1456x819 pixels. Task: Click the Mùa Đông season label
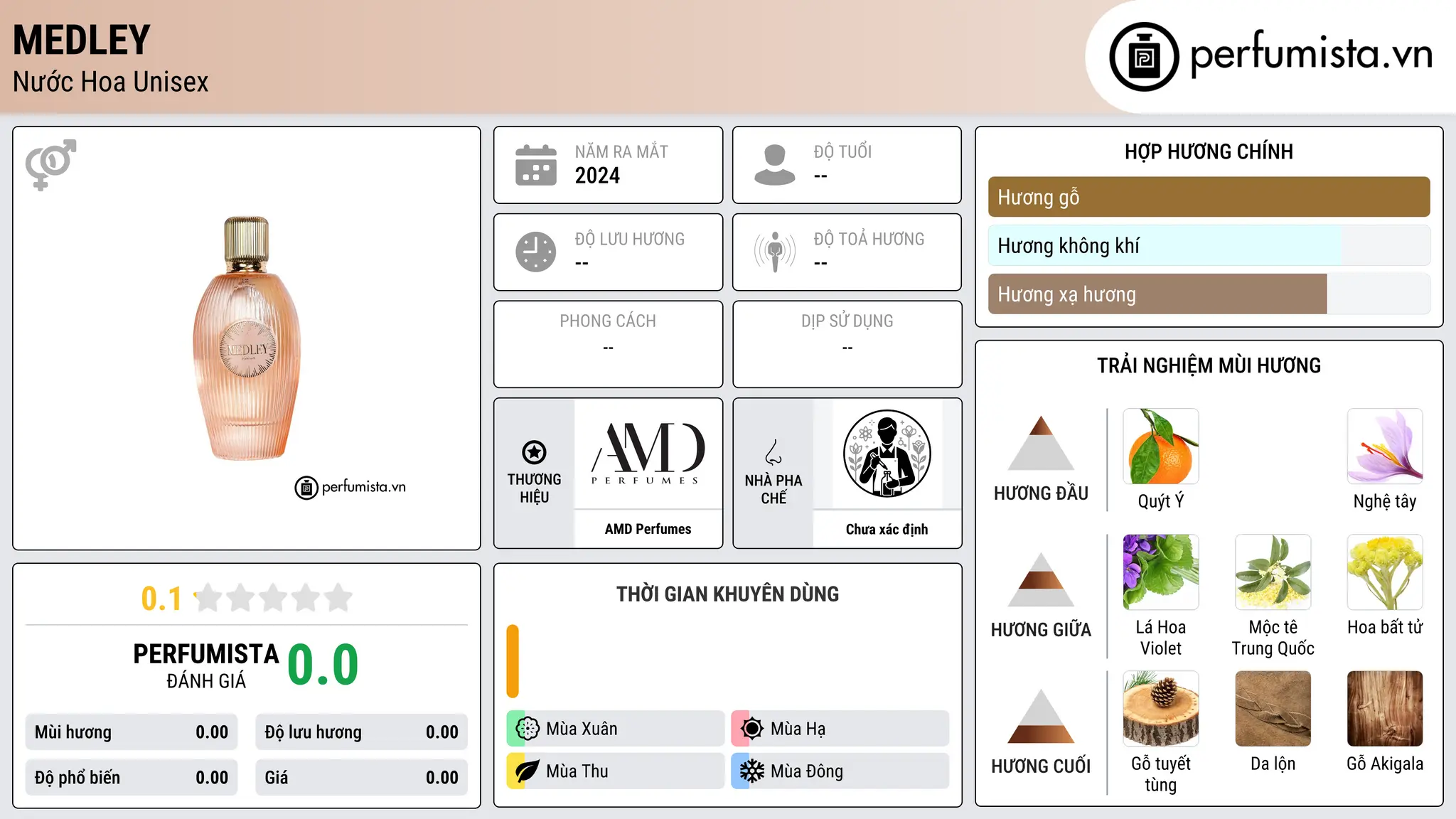(x=807, y=771)
